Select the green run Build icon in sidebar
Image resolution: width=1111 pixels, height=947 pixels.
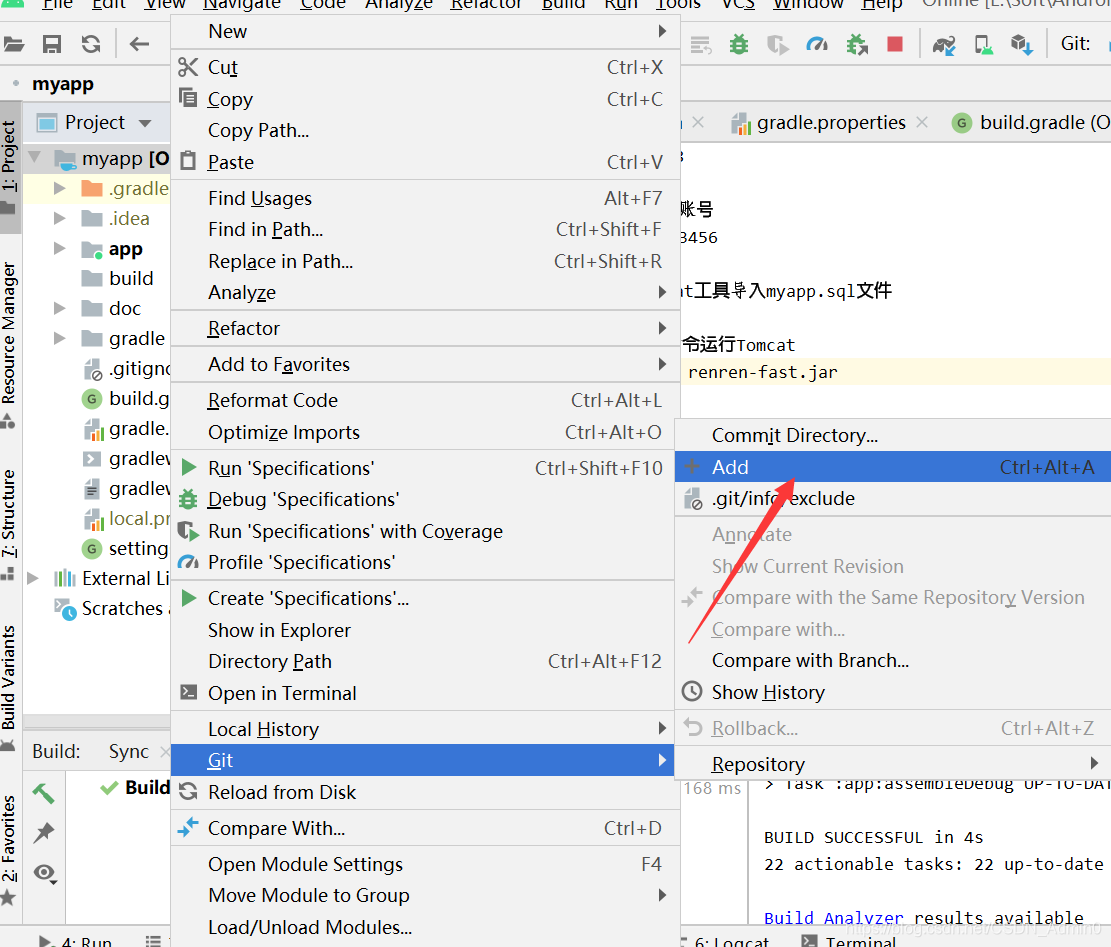pyautogui.click(x=43, y=791)
